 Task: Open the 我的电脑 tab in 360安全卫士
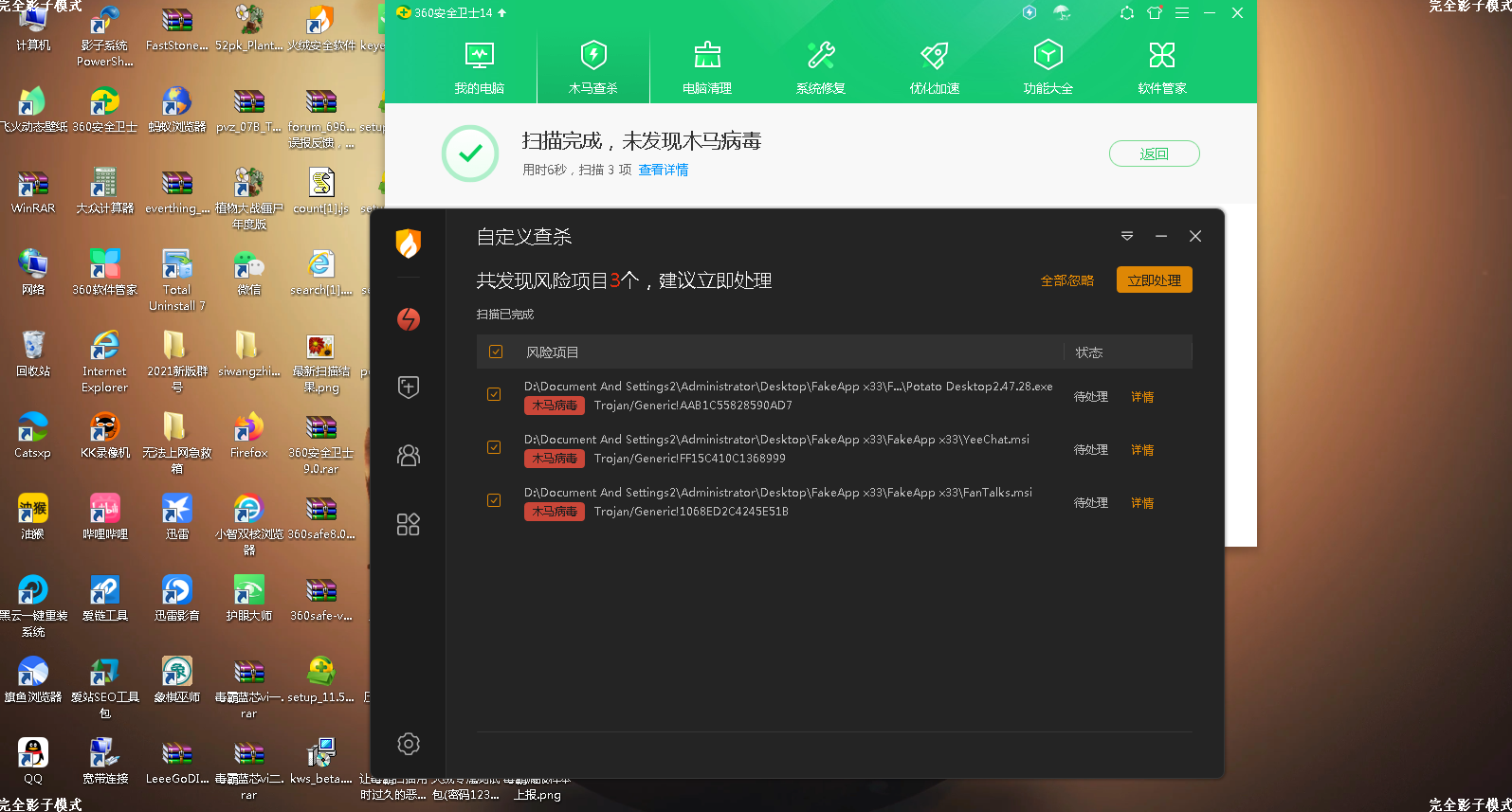480,67
